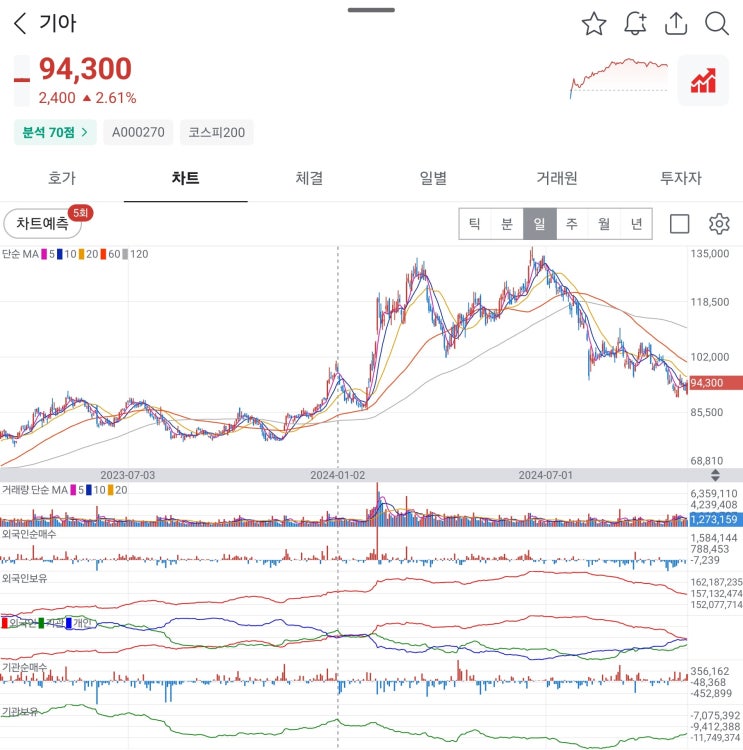Open the intraday mini chart thumbnail
743x750 pixels.
pos(619,79)
